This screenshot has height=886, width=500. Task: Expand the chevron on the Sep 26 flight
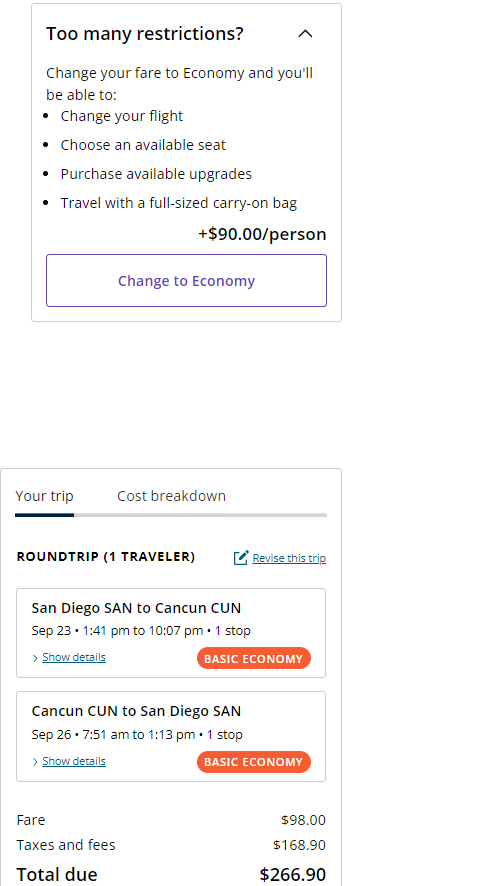[x=36, y=762]
